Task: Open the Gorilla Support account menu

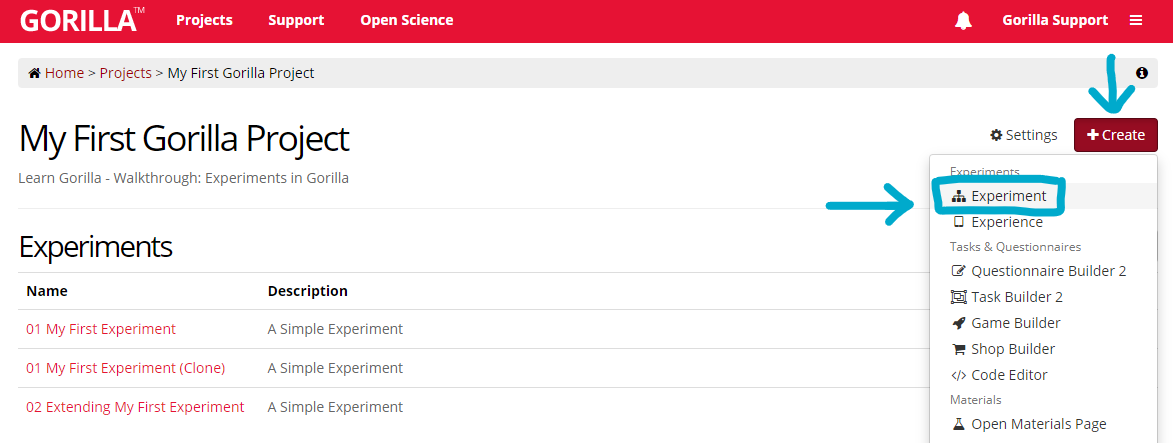Action: pos(1055,20)
